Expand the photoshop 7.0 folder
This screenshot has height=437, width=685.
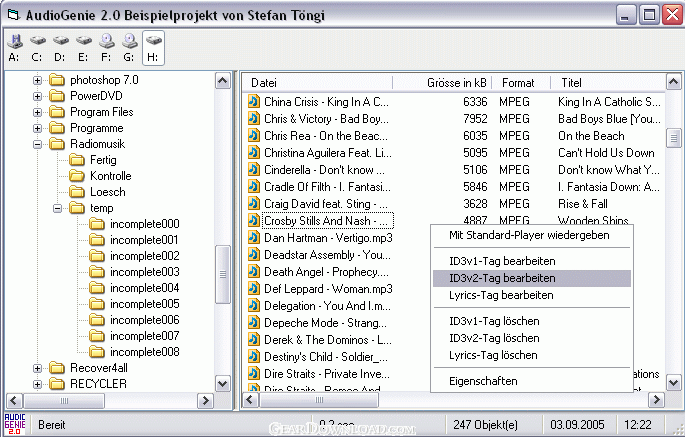(x=38, y=80)
